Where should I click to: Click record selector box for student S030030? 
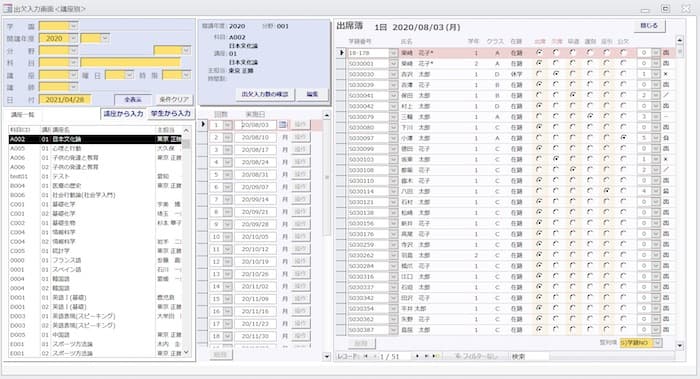pyautogui.click(x=342, y=74)
